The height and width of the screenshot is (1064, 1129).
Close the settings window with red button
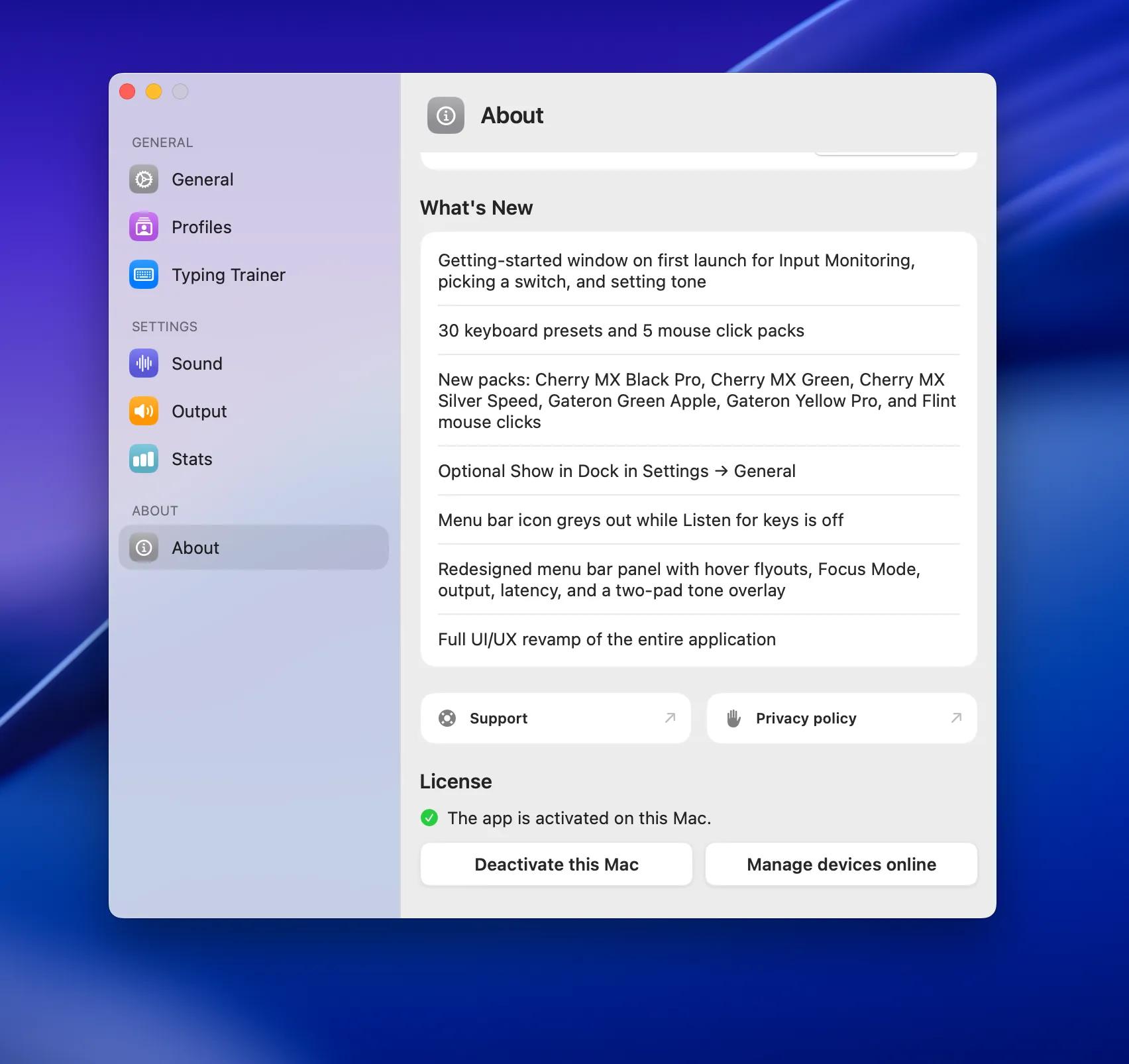[127, 91]
